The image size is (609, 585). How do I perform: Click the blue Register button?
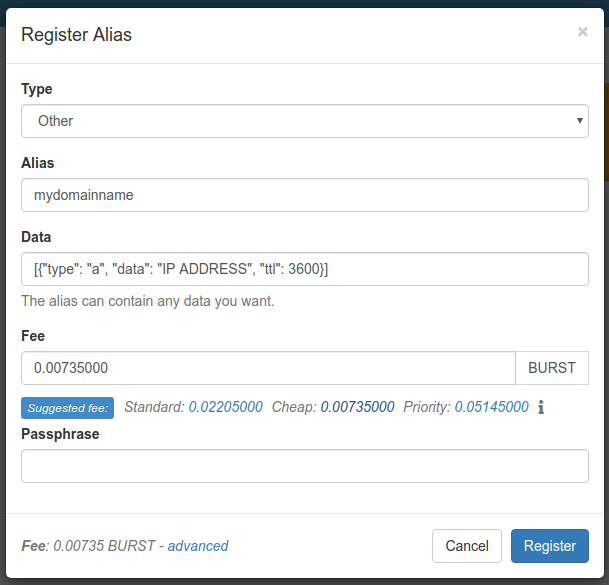[x=549, y=546]
